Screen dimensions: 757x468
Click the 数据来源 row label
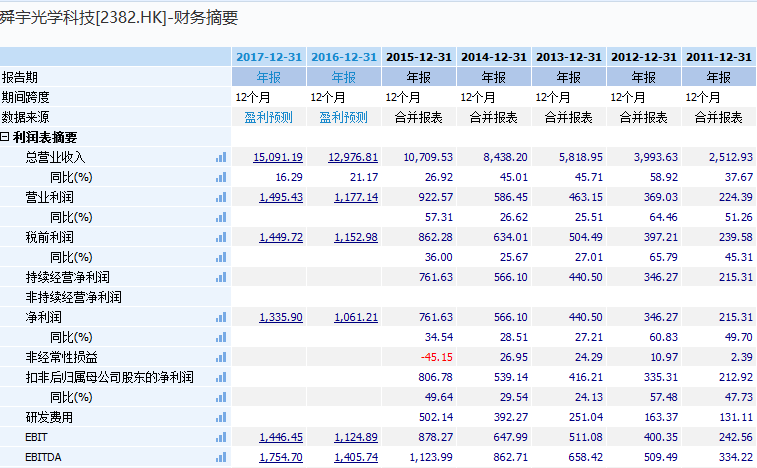26,117
